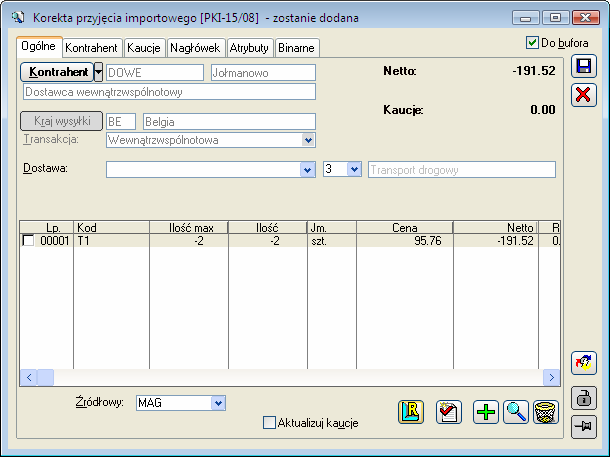610x457 pixels.
Task: Click the Ilość column header
Action: coord(268,228)
